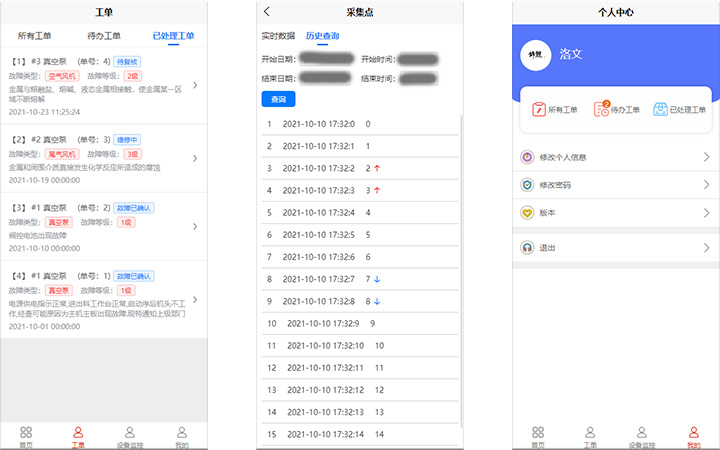Expand work order 【2】 #2 真空泵 chevron
Screen dimensions: 720x450
click(x=195, y=158)
